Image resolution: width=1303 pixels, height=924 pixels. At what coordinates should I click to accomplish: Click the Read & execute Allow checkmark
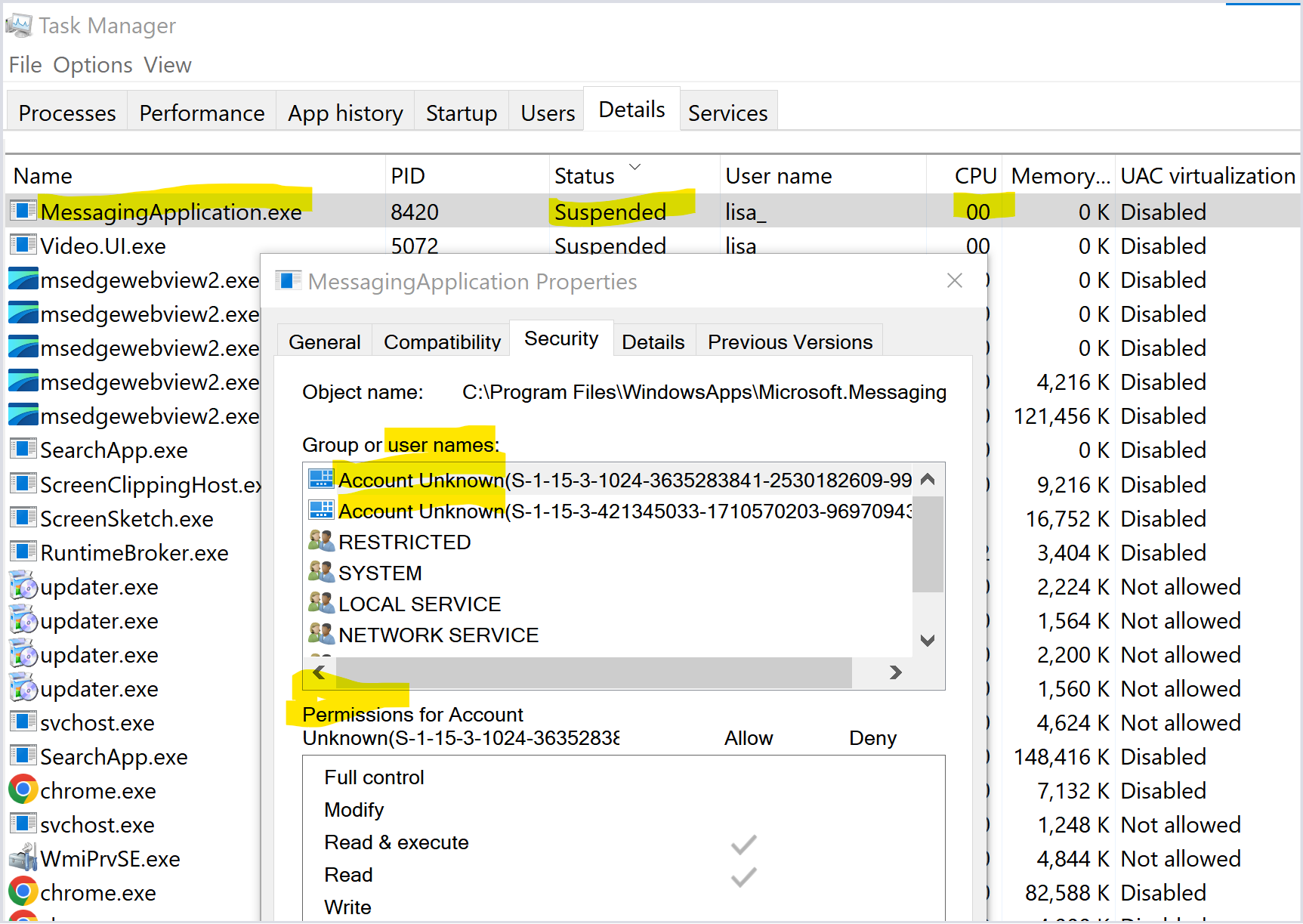pos(744,843)
